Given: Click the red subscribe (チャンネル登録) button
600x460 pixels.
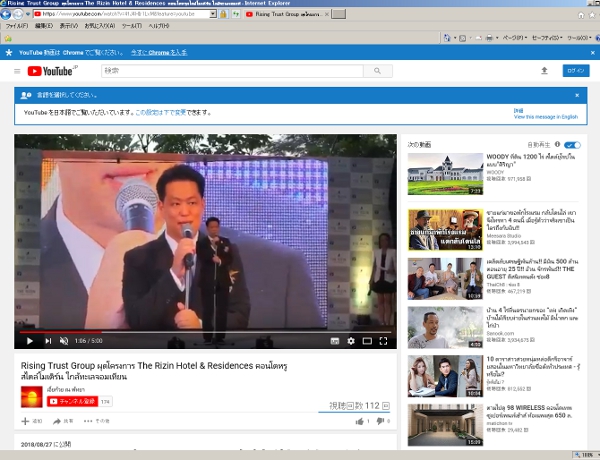Looking at the screenshot, I should (72, 401).
